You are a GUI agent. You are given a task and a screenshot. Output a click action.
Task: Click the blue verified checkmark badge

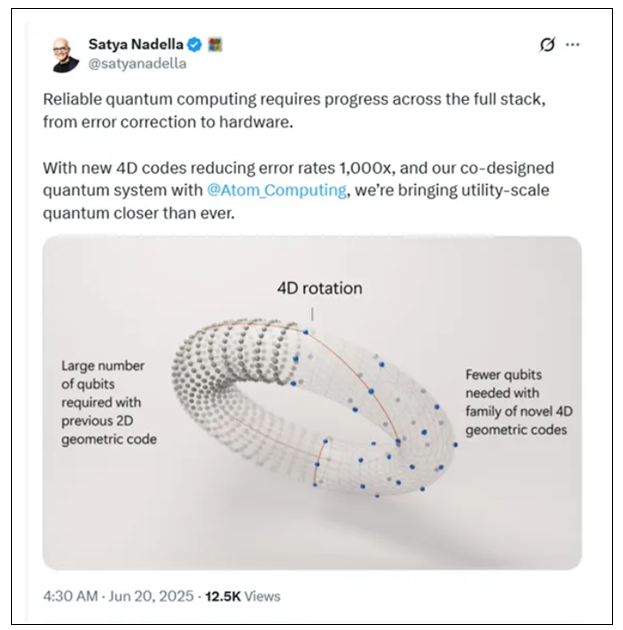pos(196,44)
